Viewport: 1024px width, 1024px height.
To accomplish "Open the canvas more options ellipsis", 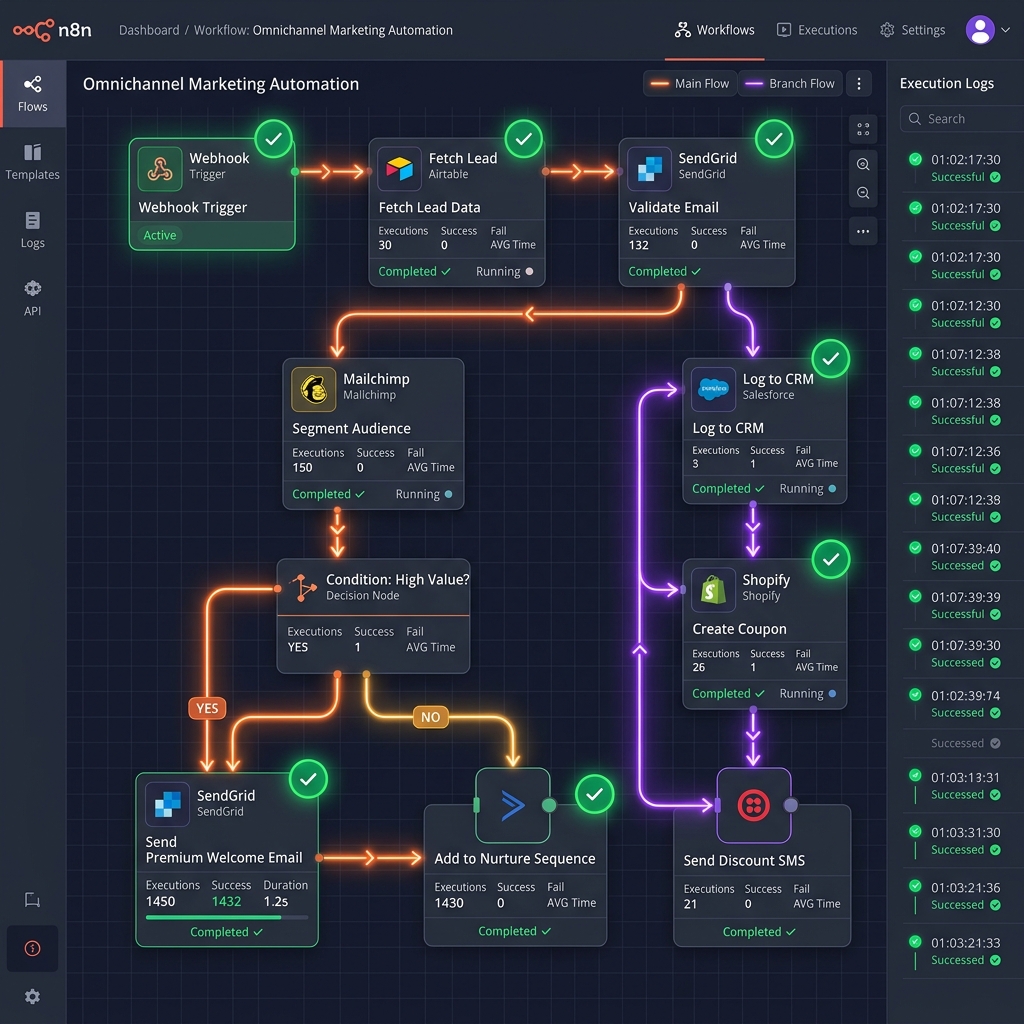I will 863,231.
